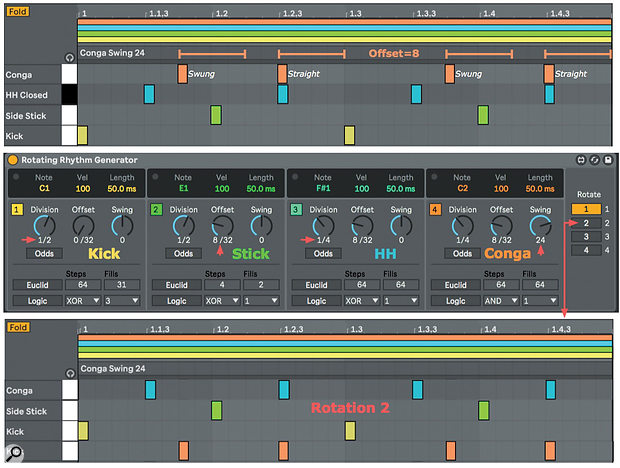
Task: Click Conga Fills field showing 64
Action: pyautogui.click(x=540, y=285)
